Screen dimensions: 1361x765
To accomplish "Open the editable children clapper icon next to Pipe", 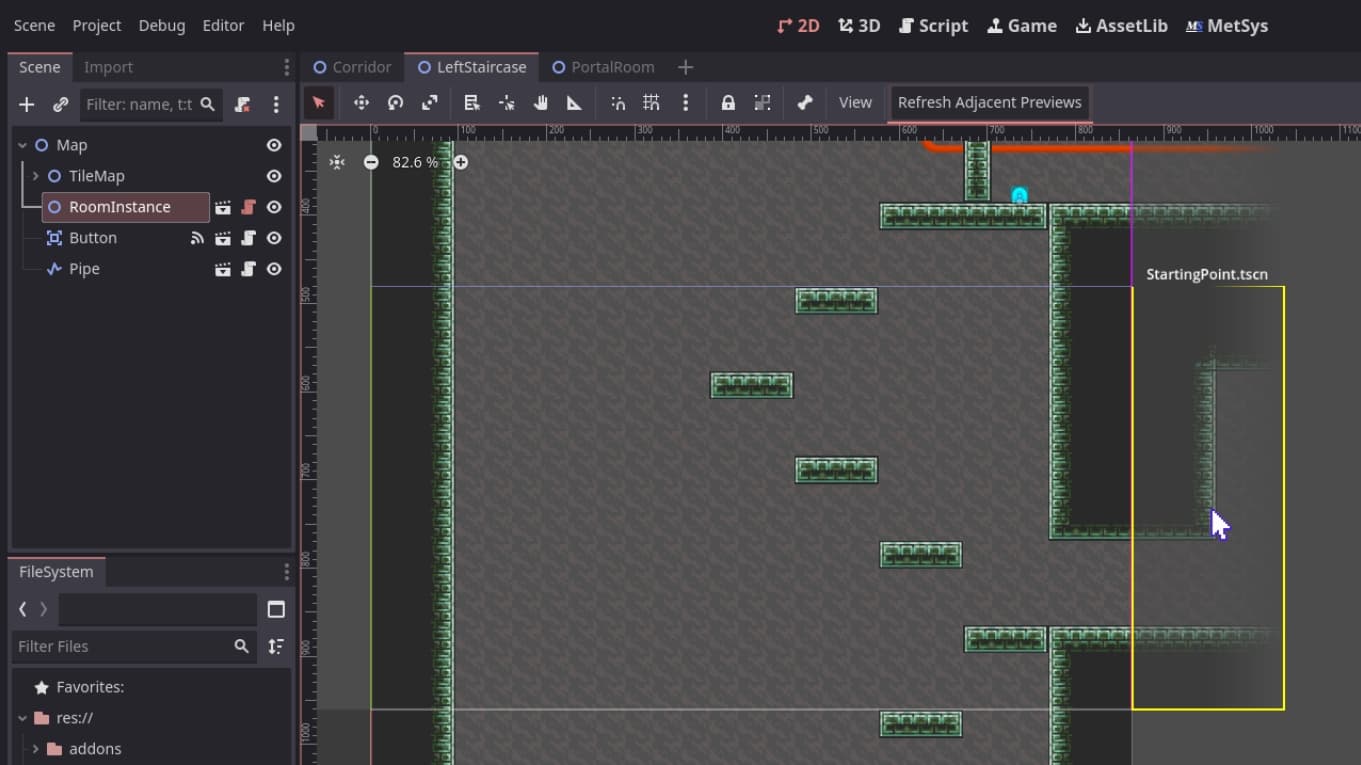I will pyautogui.click(x=222, y=268).
